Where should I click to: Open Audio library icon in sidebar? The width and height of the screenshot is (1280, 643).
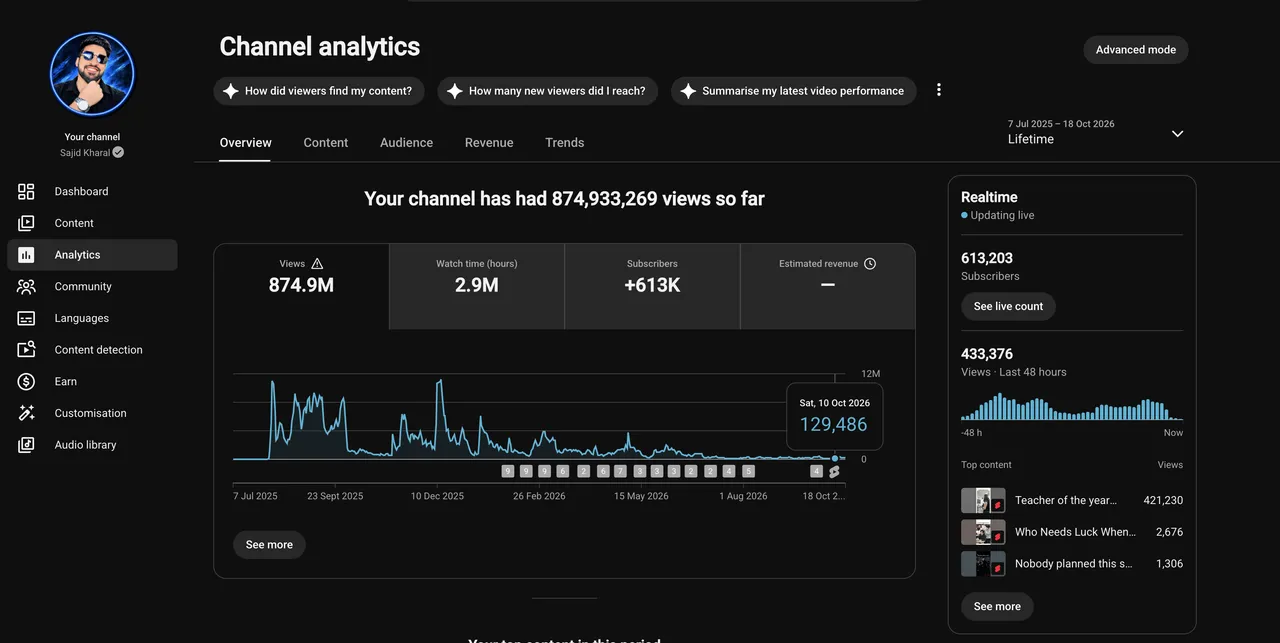pyautogui.click(x=26, y=445)
